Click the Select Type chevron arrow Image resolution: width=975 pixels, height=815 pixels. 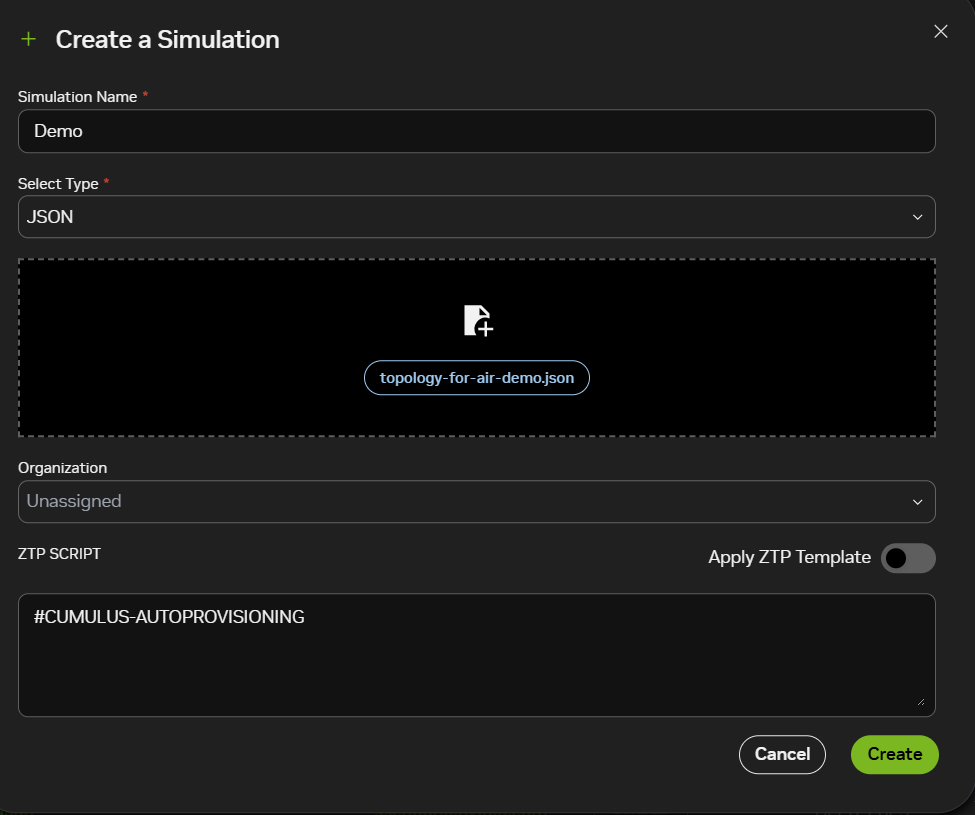(917, 217)
